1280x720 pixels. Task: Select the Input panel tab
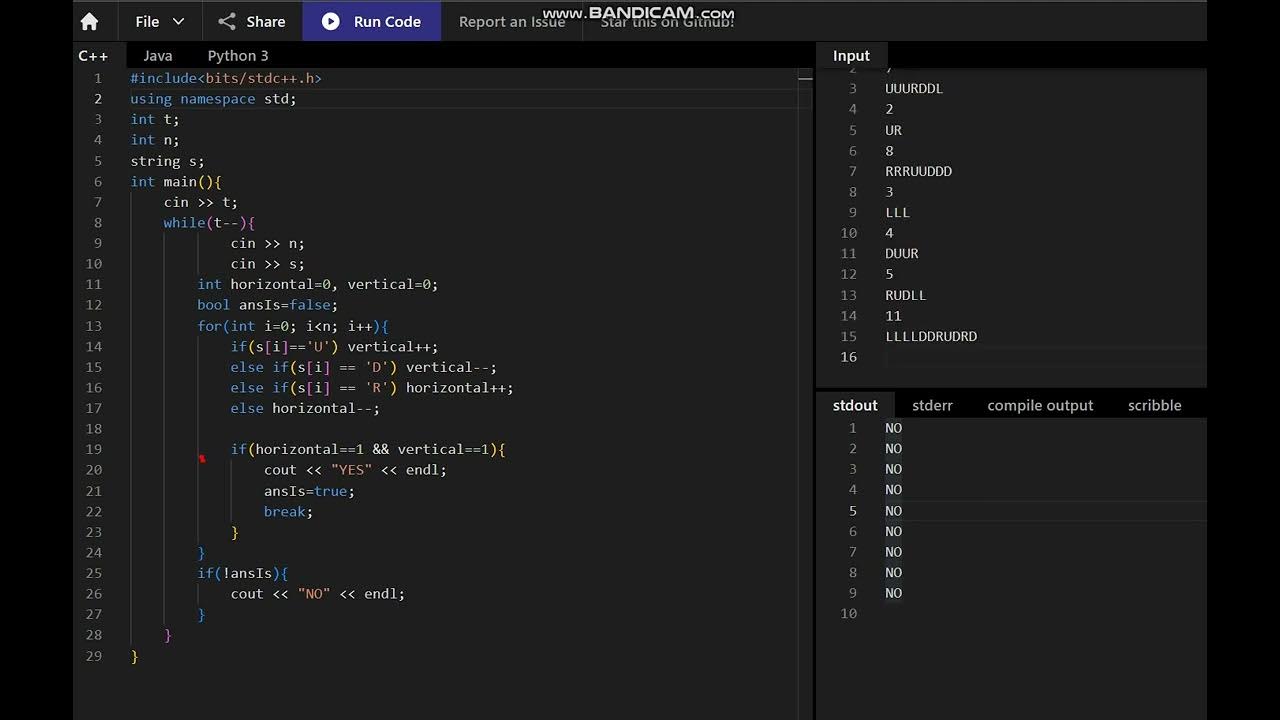(851, 56)
